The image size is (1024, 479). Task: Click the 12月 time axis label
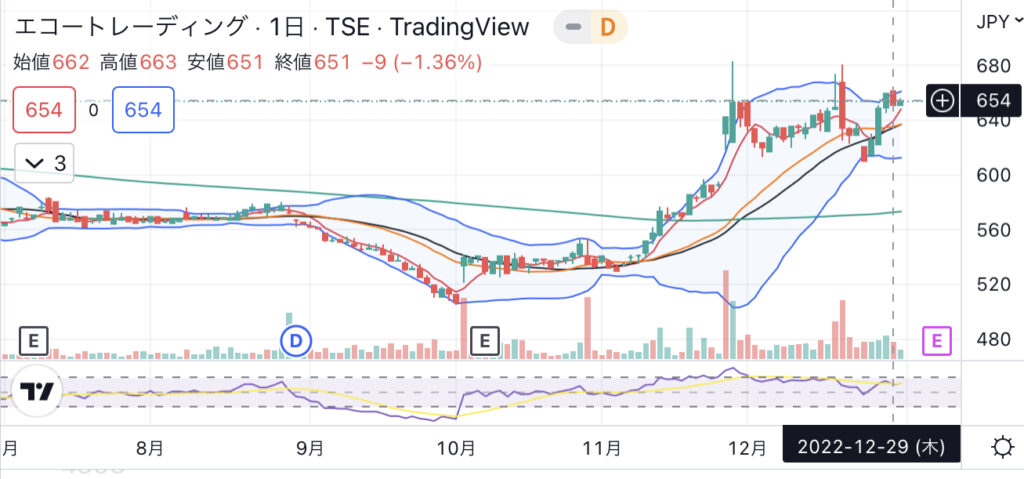click(x=747, y=448)
